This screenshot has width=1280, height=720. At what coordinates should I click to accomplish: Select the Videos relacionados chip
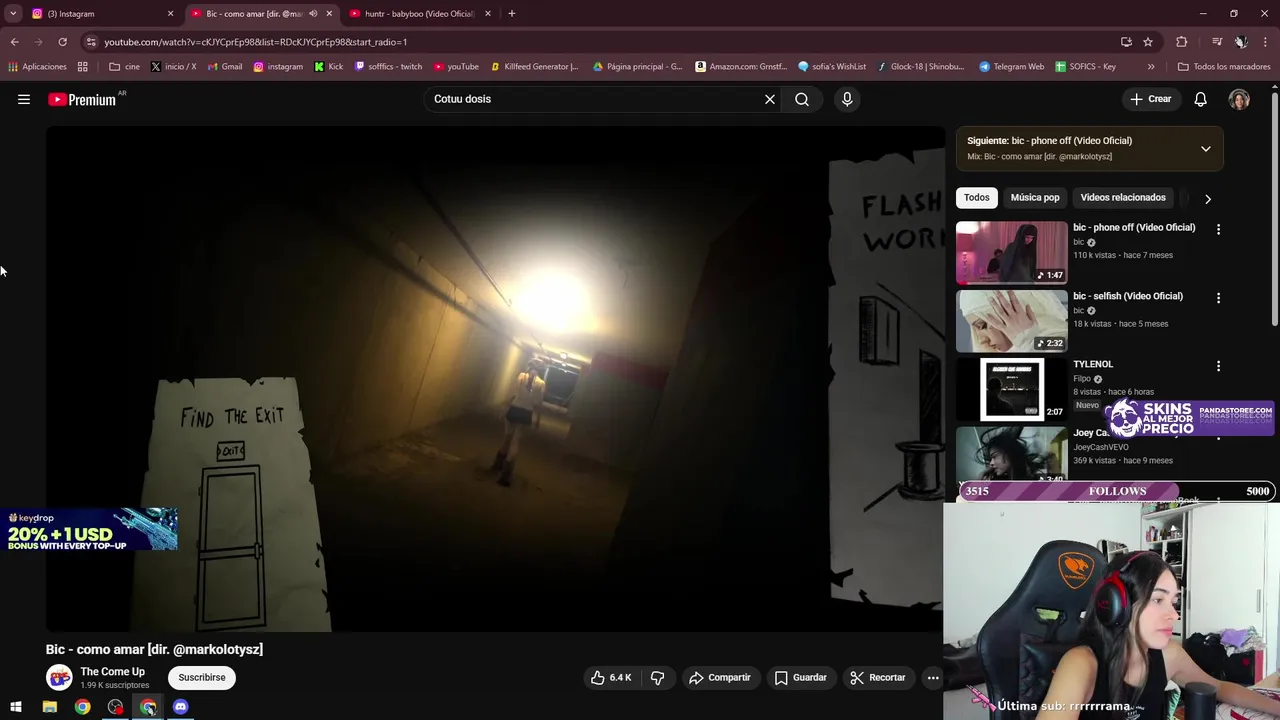(1123, 198)
